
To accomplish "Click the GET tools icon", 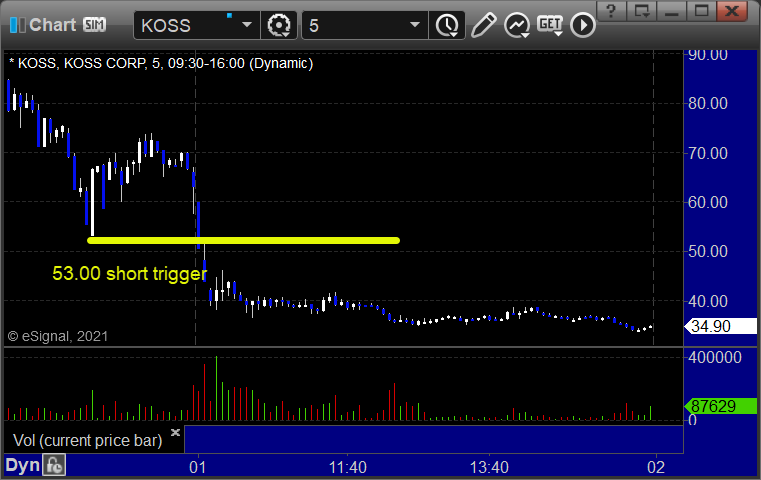I will (550, 25).
